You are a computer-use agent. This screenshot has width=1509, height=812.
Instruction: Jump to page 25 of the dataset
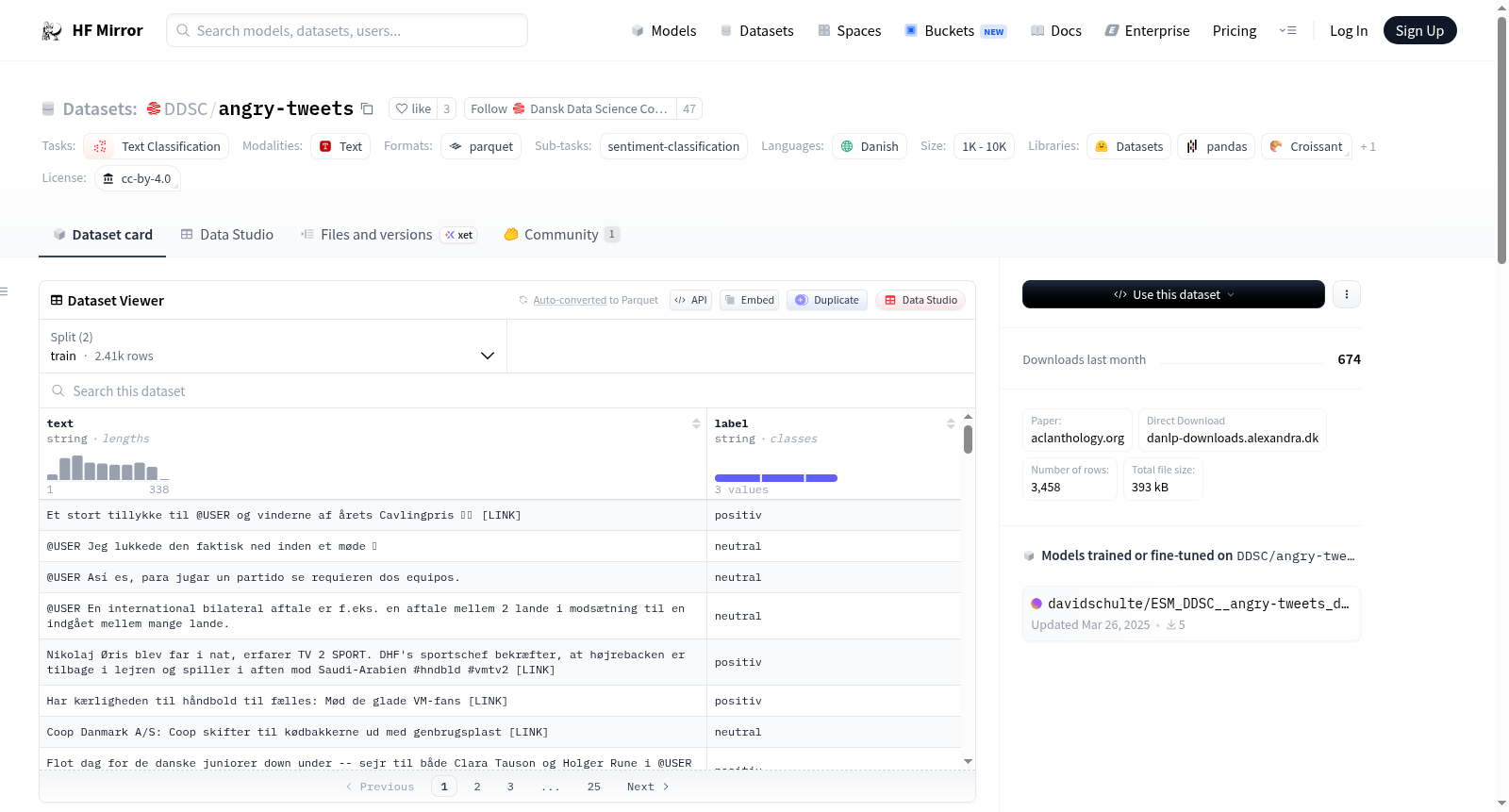[594, 787]
